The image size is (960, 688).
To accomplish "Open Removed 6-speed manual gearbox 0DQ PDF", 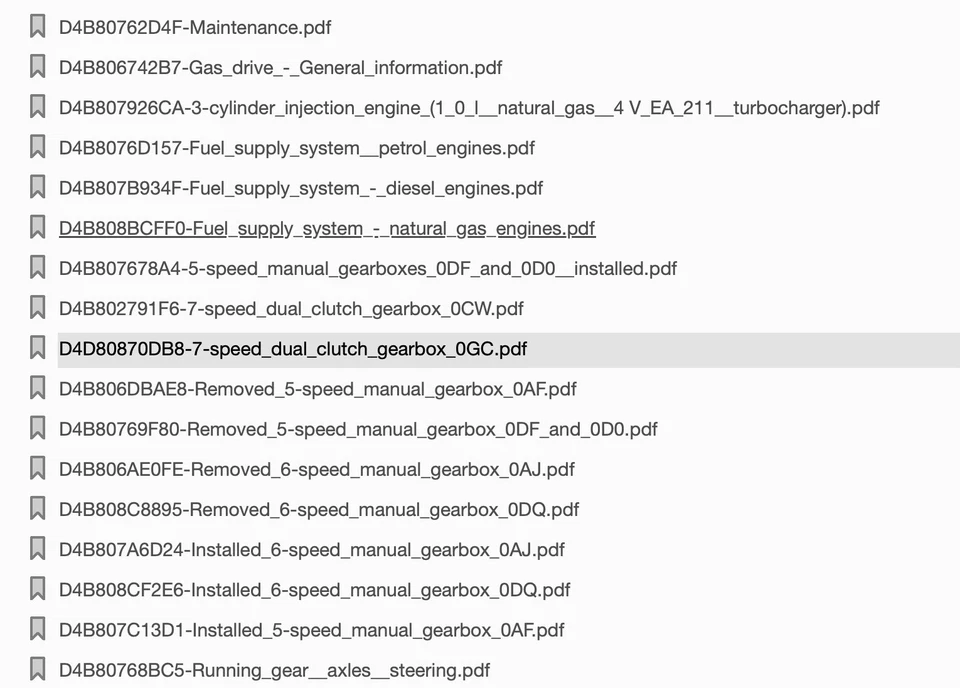I will tap(319, 510).
